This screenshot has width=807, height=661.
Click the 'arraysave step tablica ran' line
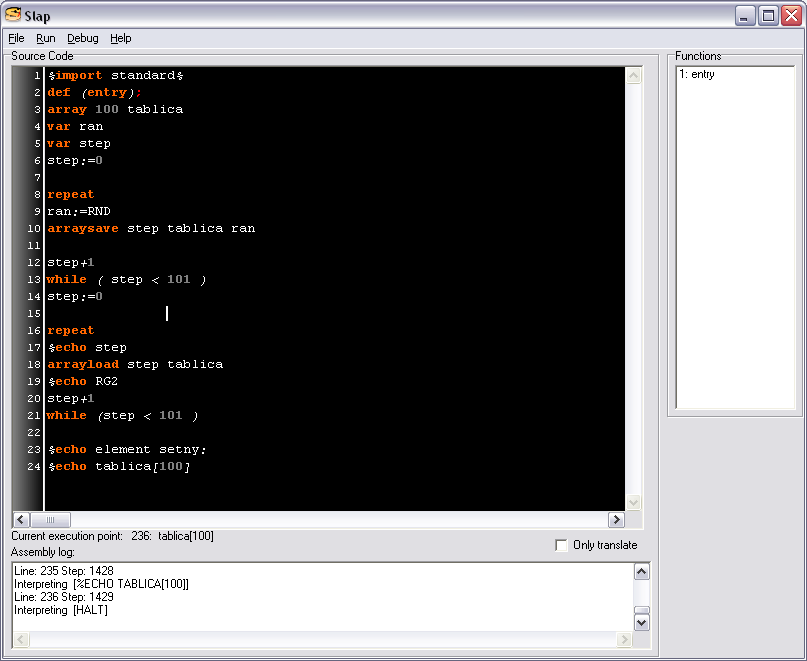(x=150, y=229)
